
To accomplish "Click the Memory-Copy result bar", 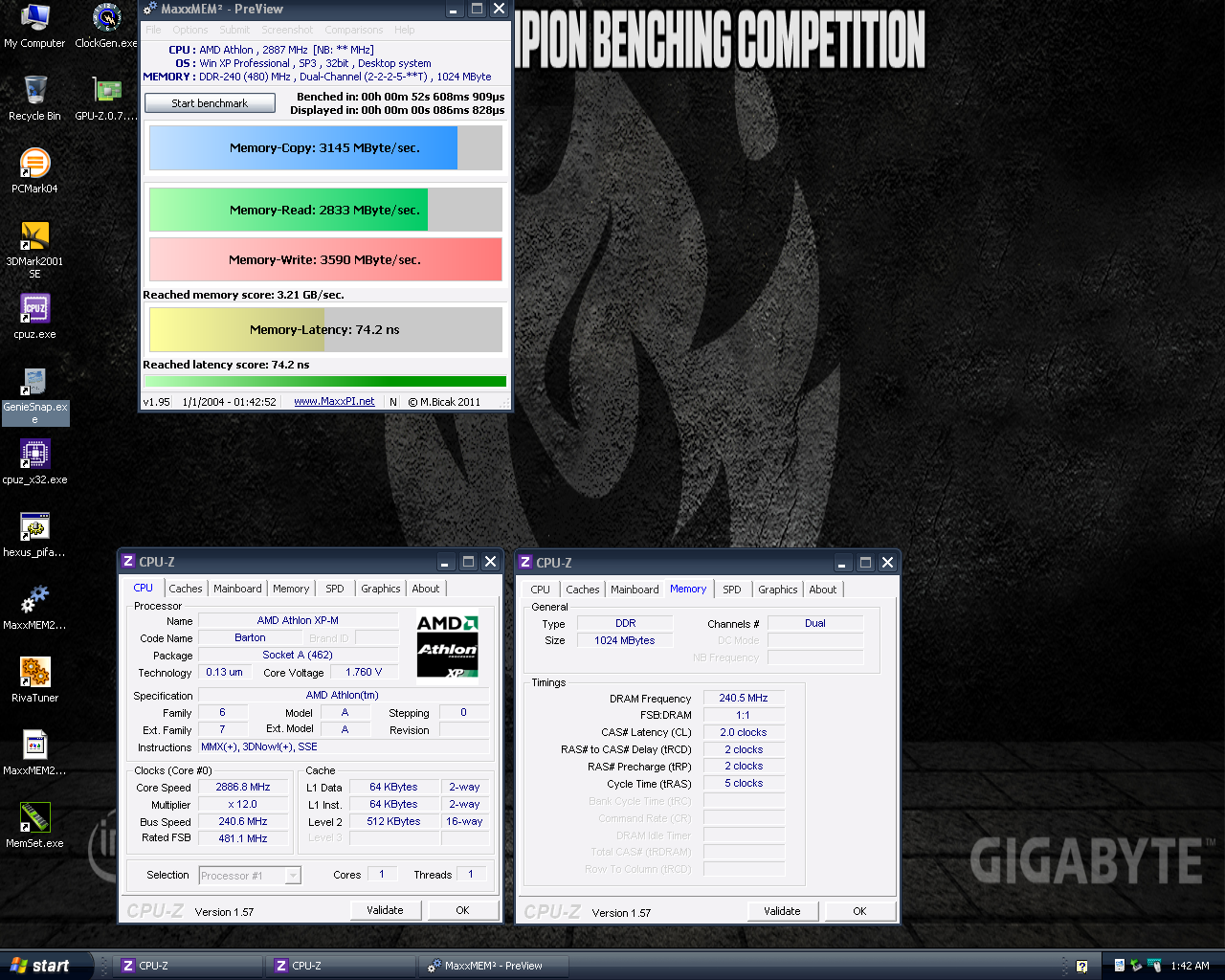I will pos(325,147).
